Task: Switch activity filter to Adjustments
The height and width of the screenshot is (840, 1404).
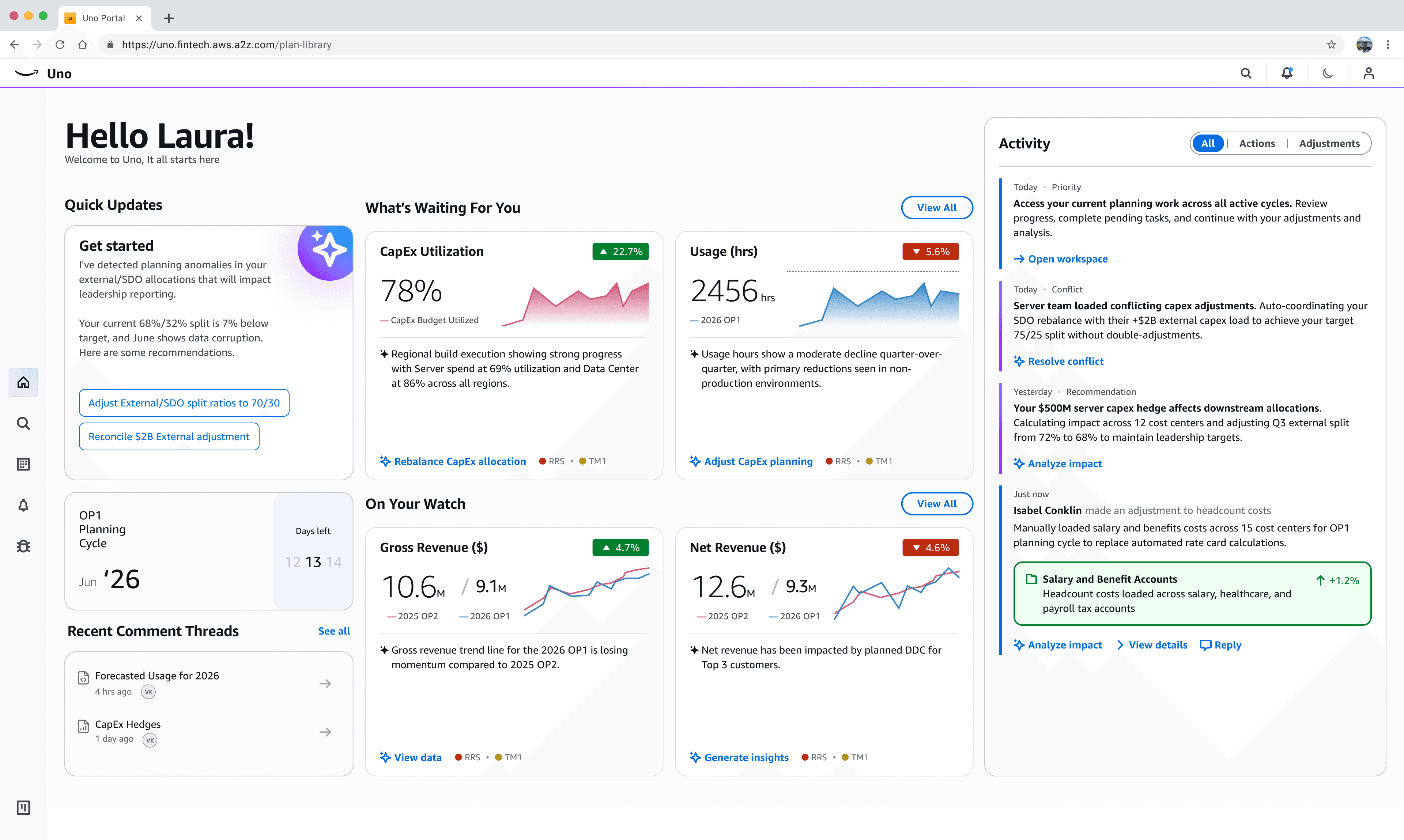Action: pos(1329,143)
